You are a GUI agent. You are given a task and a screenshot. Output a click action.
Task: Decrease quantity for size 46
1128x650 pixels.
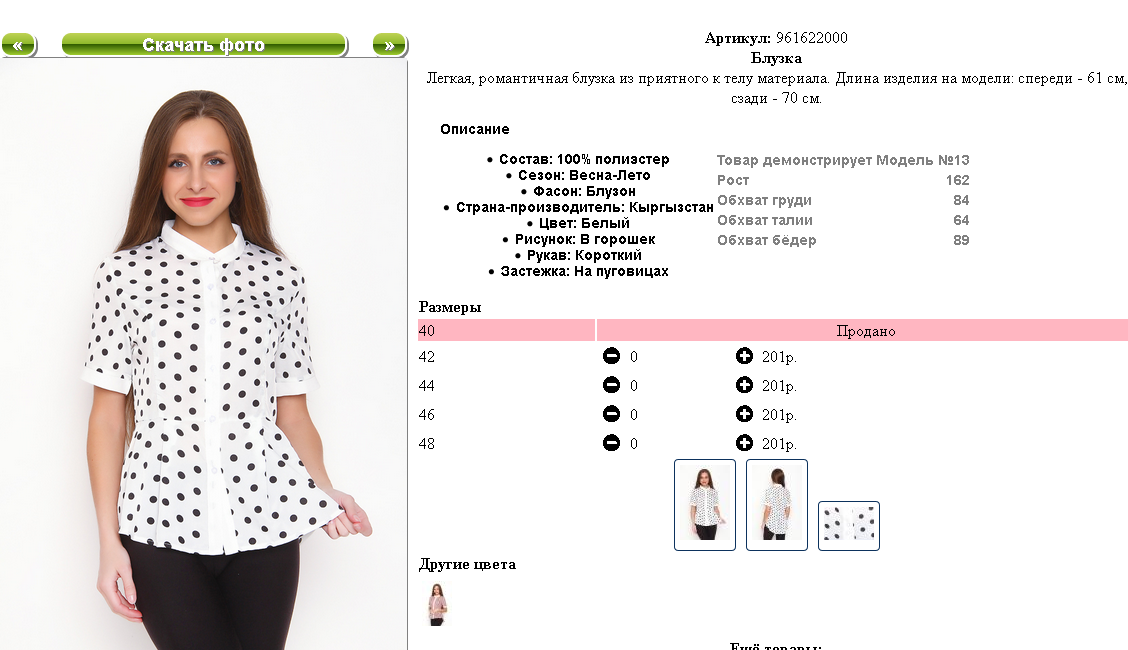pos(611,414)
